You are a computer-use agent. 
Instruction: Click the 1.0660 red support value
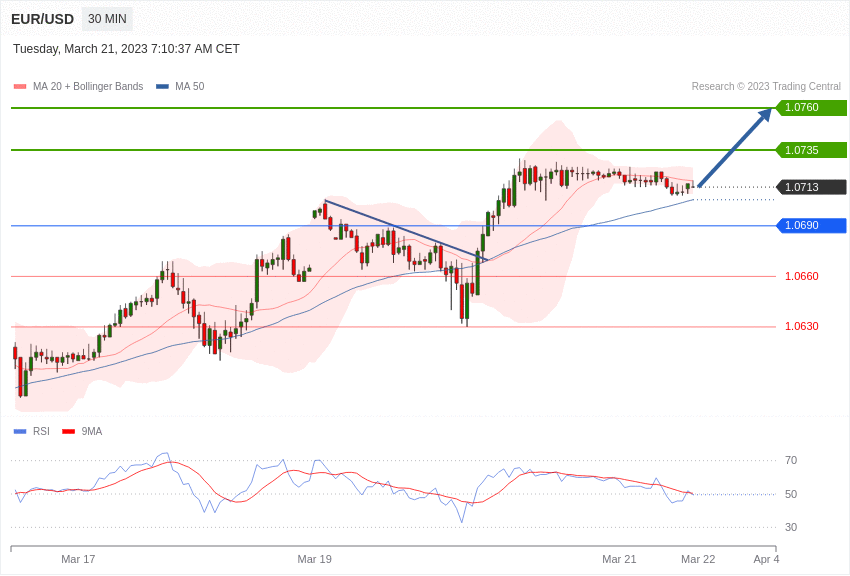(x=802, y=276)
